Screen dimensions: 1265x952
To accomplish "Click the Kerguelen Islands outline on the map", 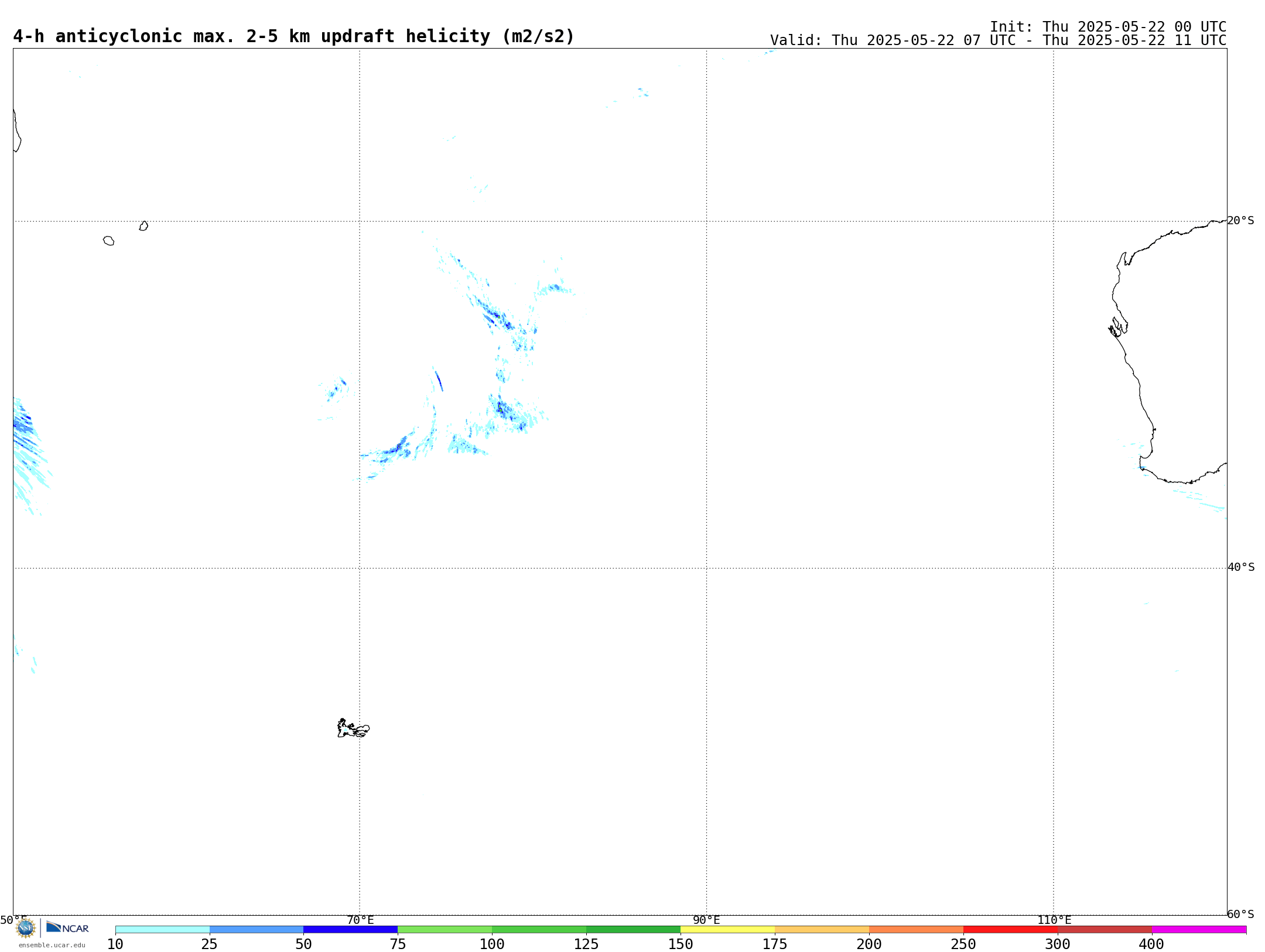I will [x=353, y=728].
